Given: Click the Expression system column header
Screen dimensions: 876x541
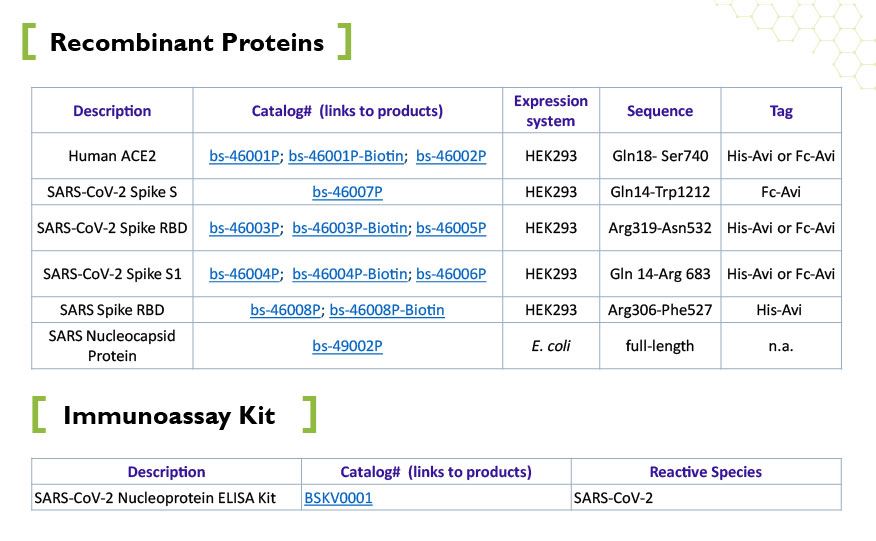Looking at the screenshot, I should [x=551, y=111].
